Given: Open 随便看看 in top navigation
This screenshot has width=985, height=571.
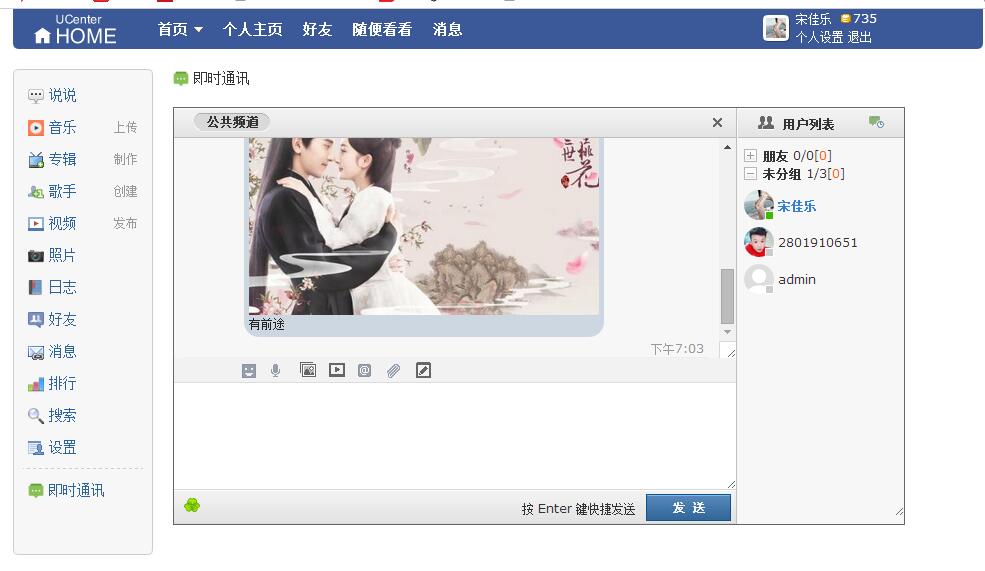Looking at the screenshot, I should [382, 30].
